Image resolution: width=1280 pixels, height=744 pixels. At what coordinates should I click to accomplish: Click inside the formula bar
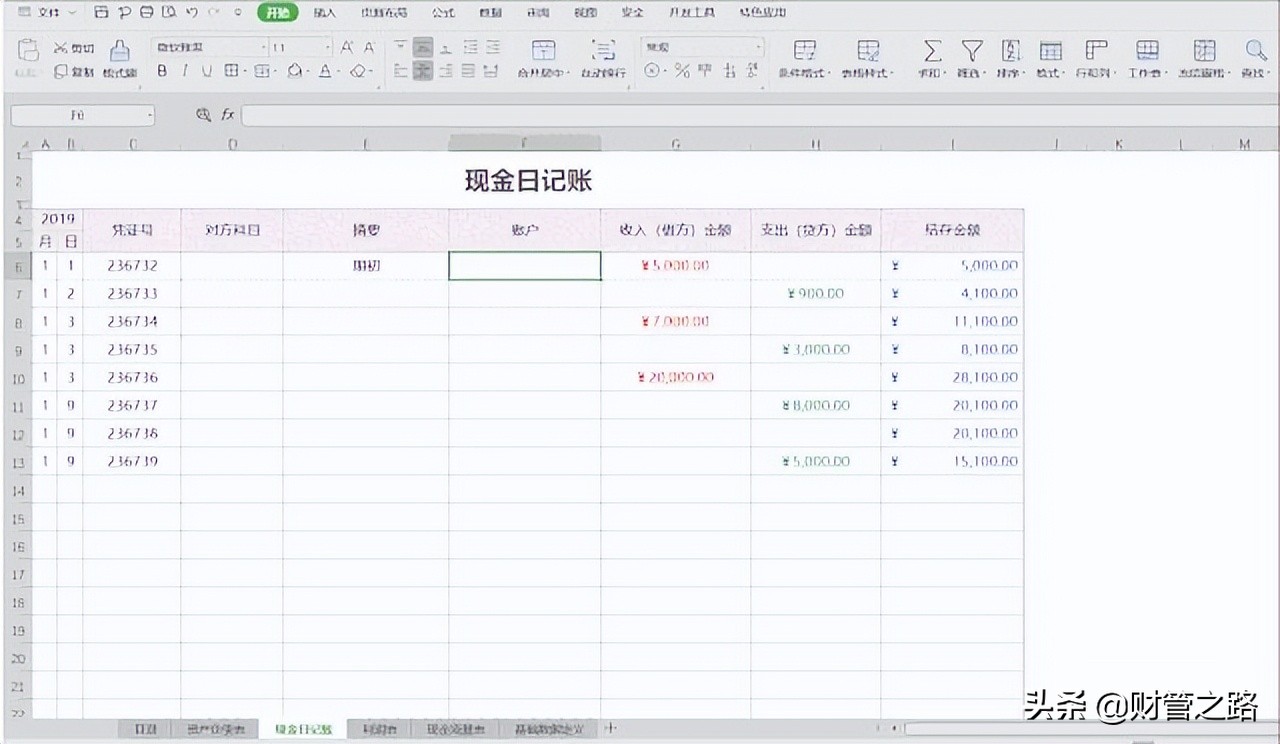click(700, 115)
